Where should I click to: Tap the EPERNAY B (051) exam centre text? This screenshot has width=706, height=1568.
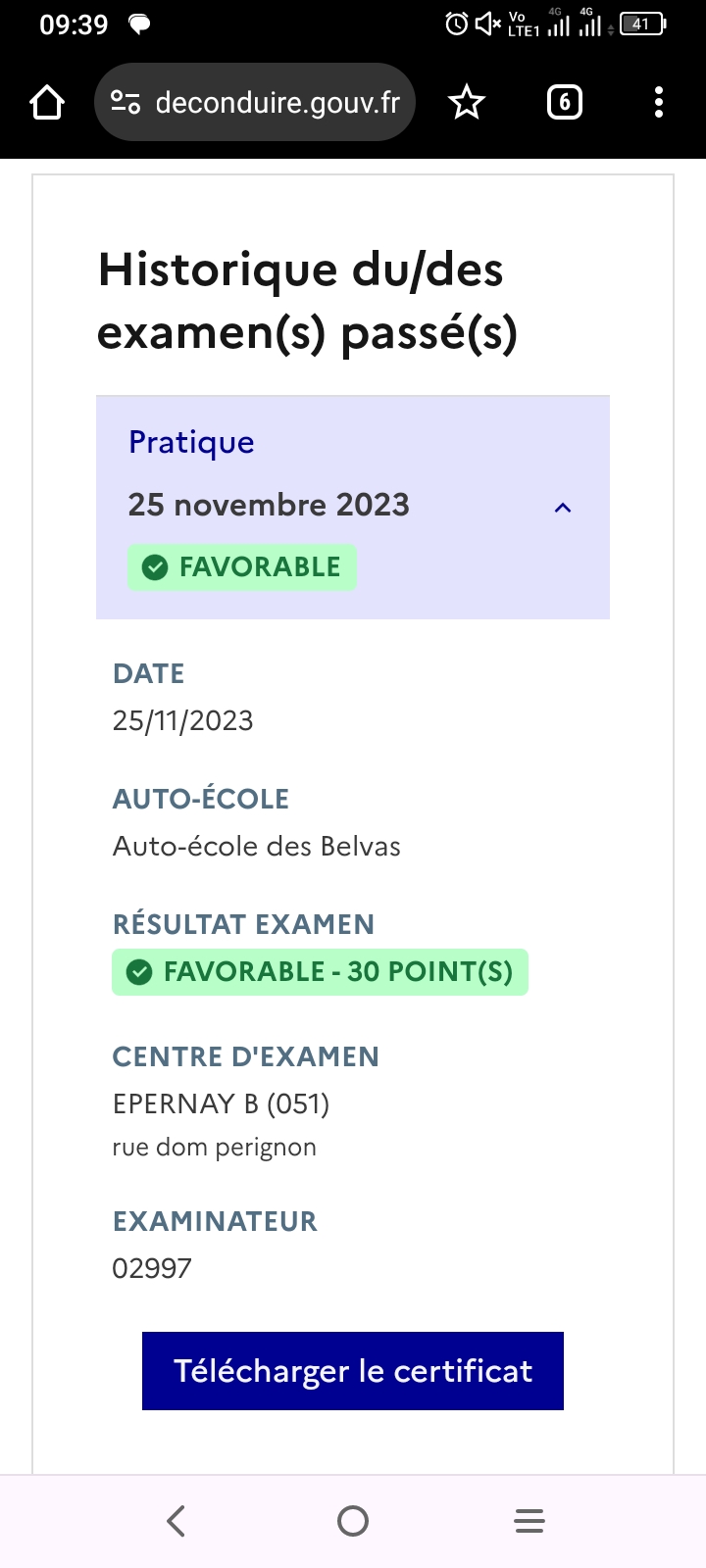pos(222,1104)
